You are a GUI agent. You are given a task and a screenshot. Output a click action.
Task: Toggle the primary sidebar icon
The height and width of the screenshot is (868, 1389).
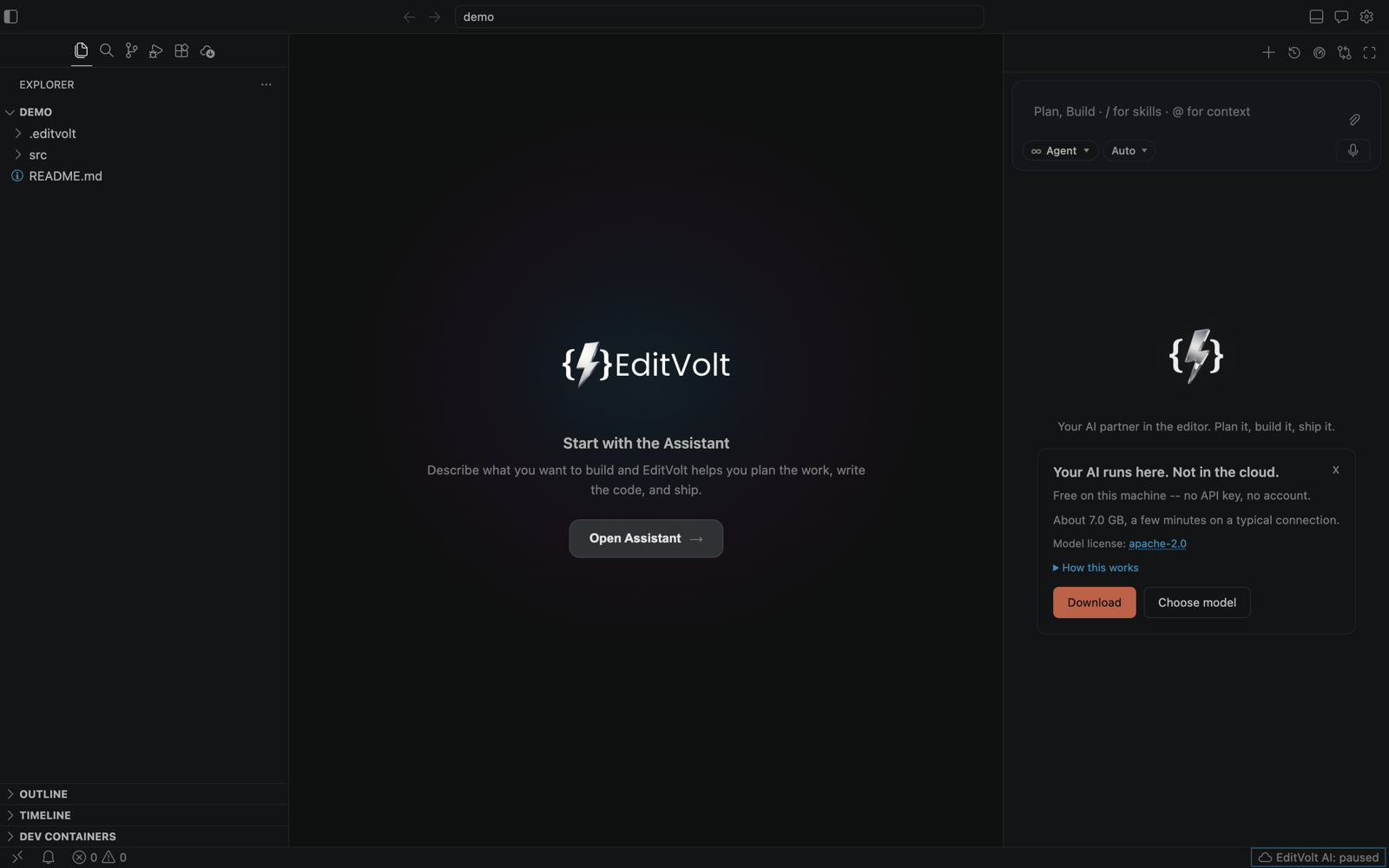11,16
